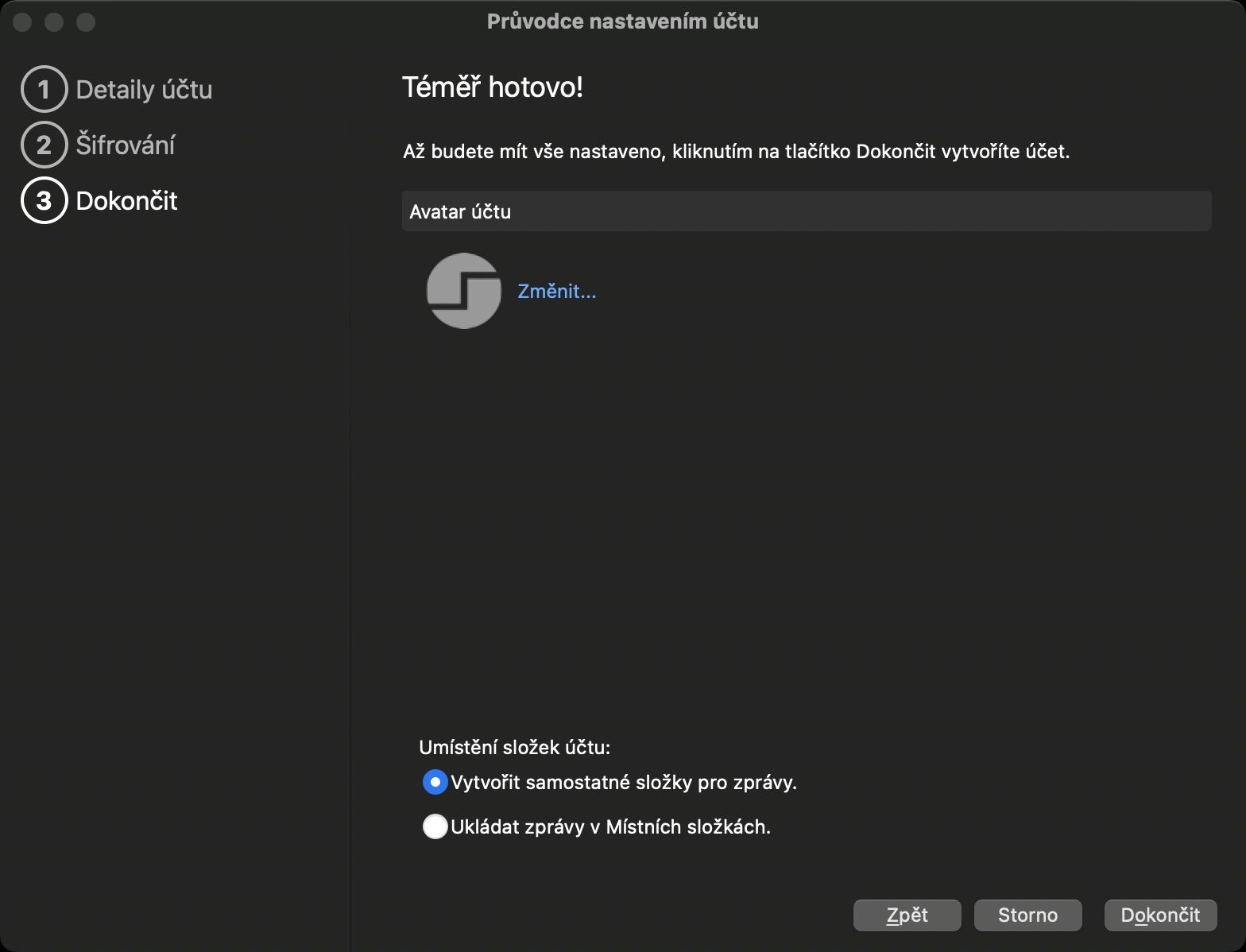Open the 'Změnit...' avatar link
Viewport: 1246px width, 952px height.
pos(556,292)
